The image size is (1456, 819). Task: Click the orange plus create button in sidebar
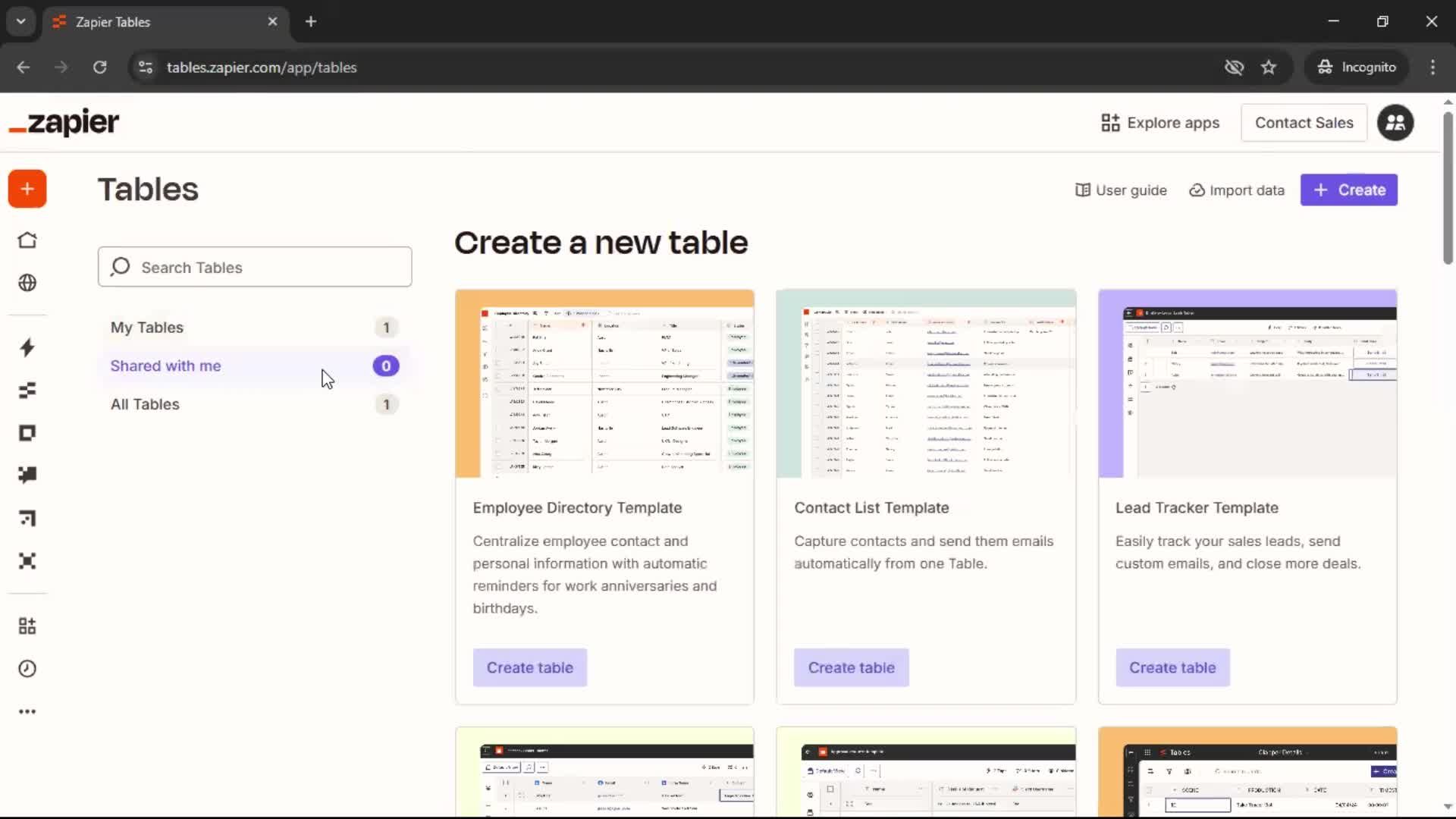tap(27, 189)
